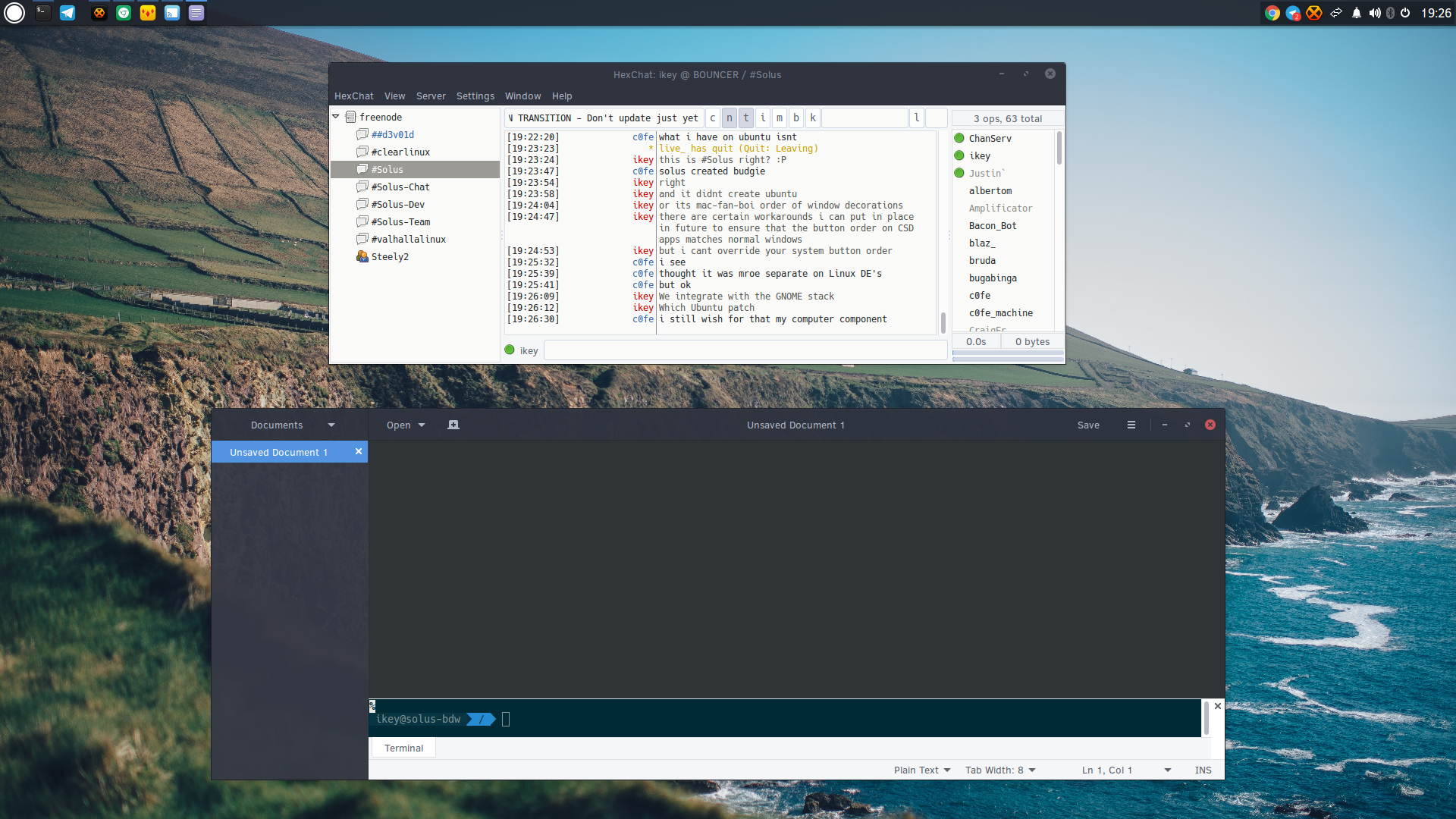Toggle channel mode m button
Viewport: 1456px width, 819px height.
coord(780,118)
